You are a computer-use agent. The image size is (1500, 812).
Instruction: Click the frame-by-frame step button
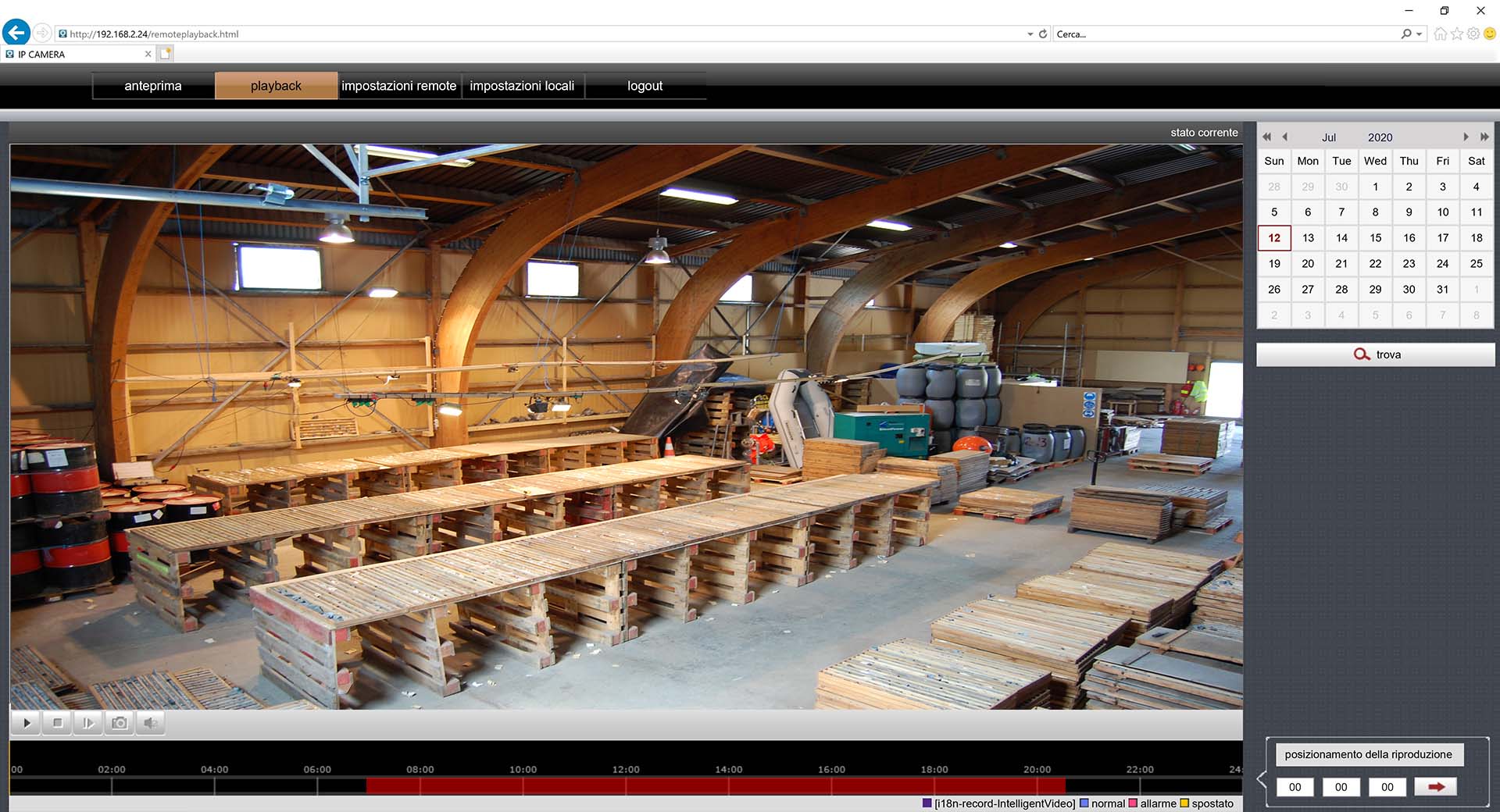point(88,723)
